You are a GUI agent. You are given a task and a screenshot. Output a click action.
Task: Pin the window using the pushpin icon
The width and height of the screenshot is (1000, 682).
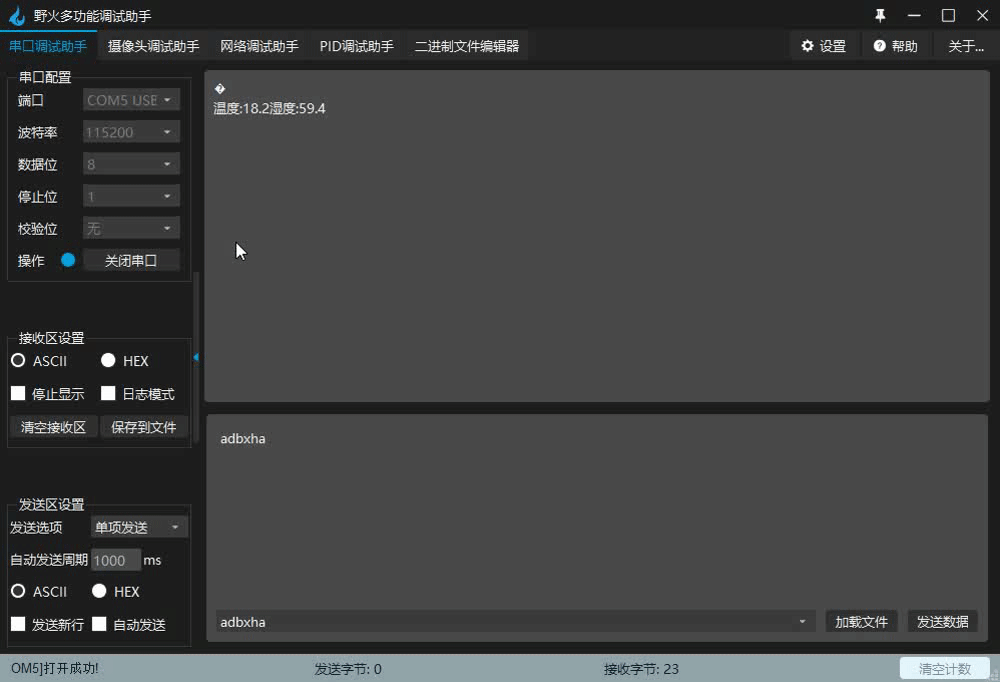click(881, 15)
